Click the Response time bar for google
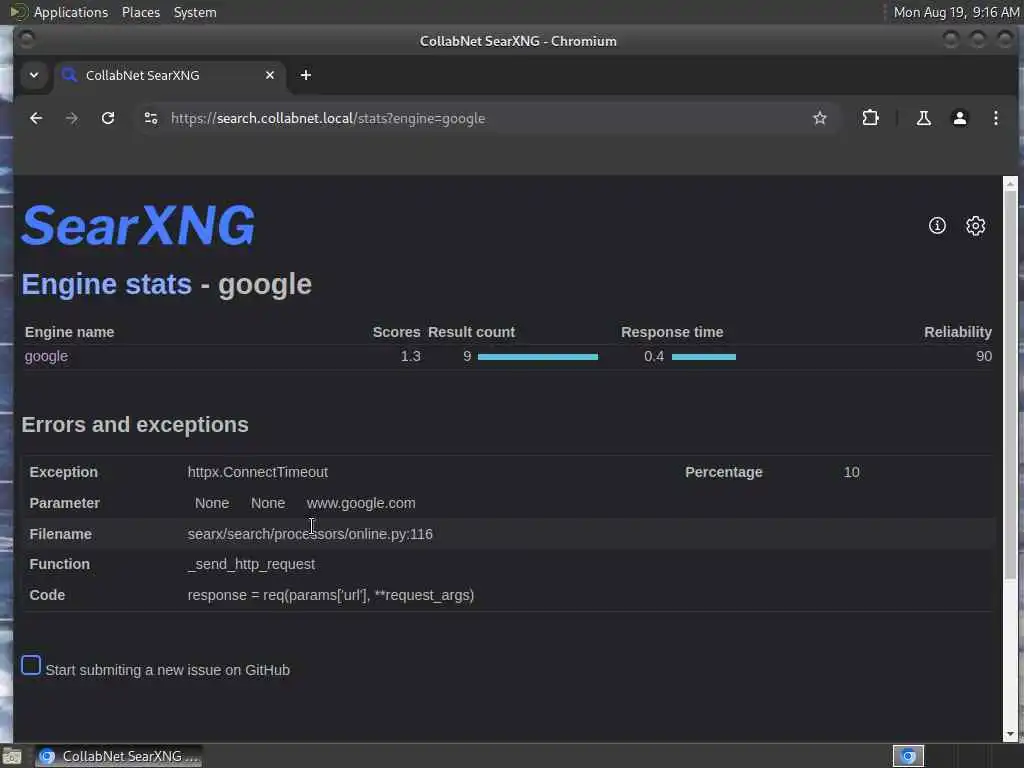Viewport: 1024px width, 768px height. pos(703,357)
